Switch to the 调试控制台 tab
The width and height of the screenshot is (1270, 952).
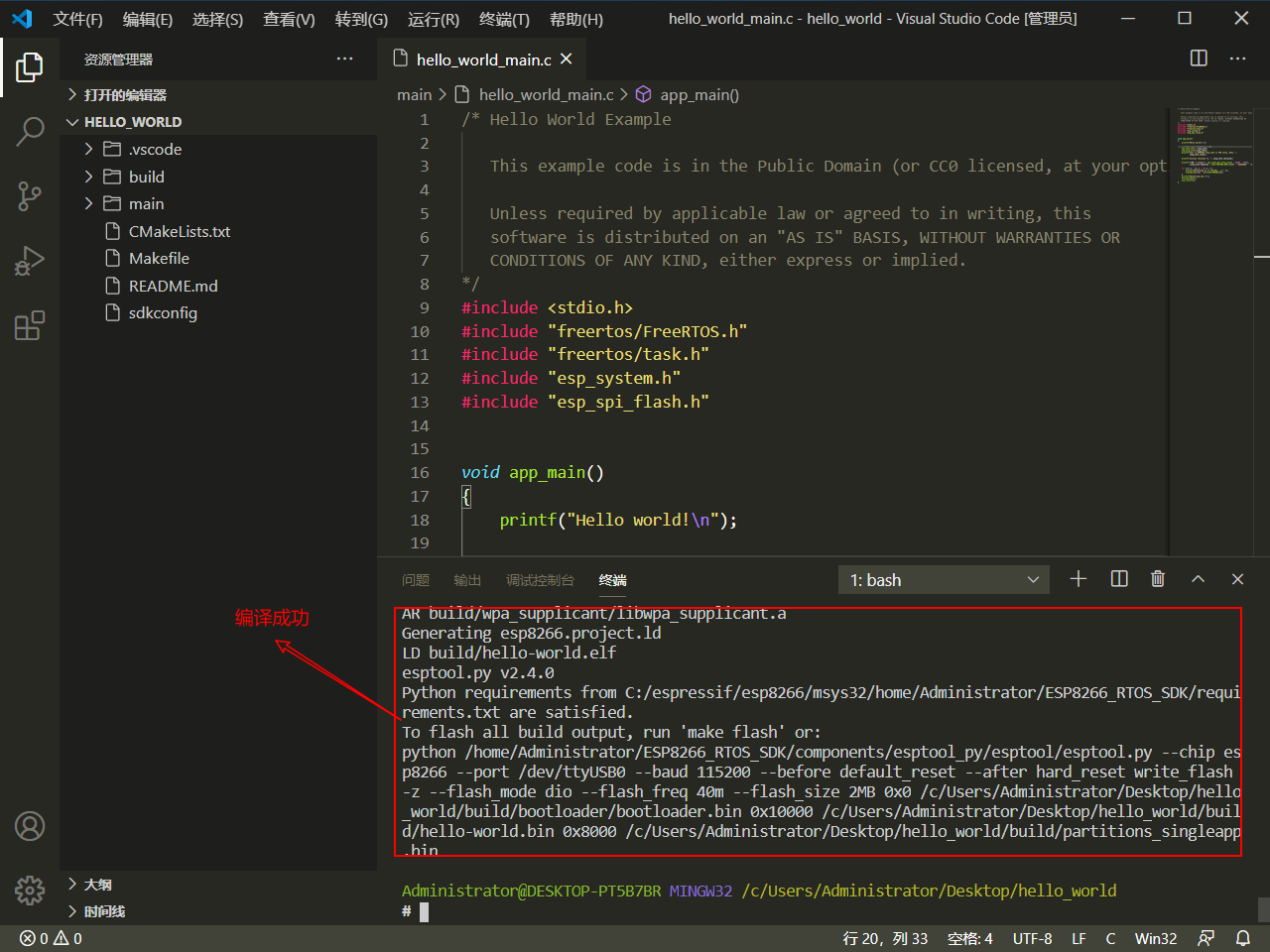[540, 580]
